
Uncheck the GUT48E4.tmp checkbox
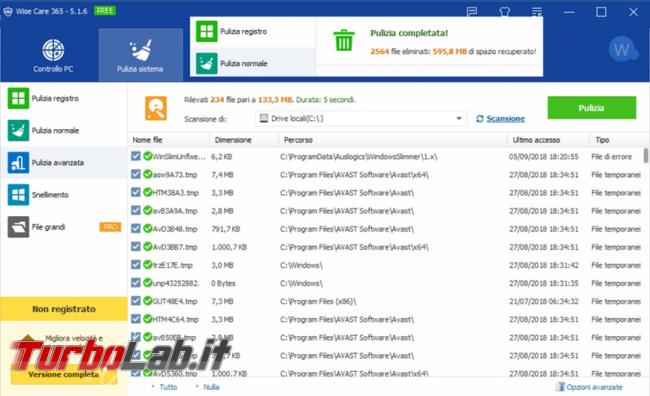(x=136, y=301)
